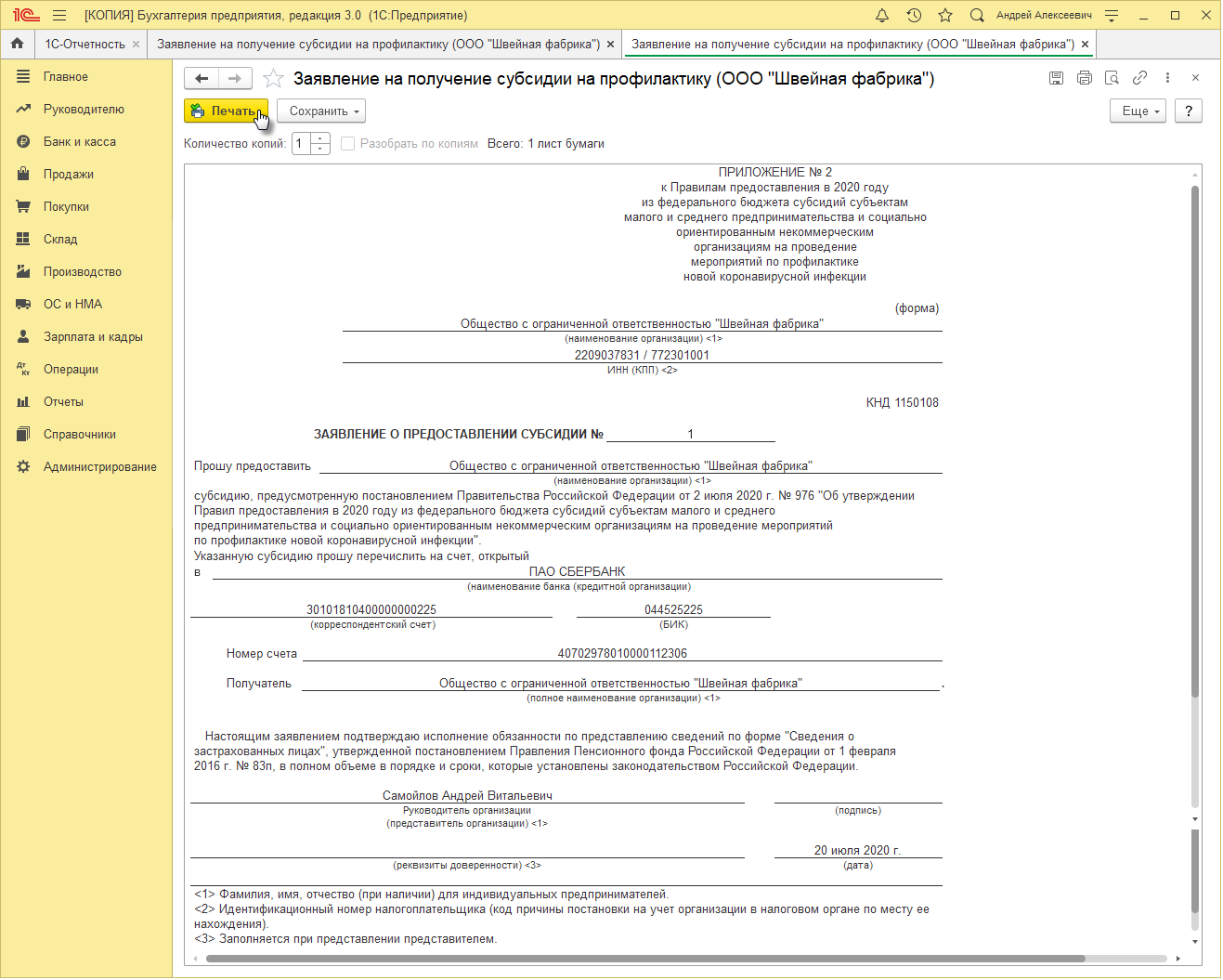Click the horizontal scrollbar under document

[645, 959]
